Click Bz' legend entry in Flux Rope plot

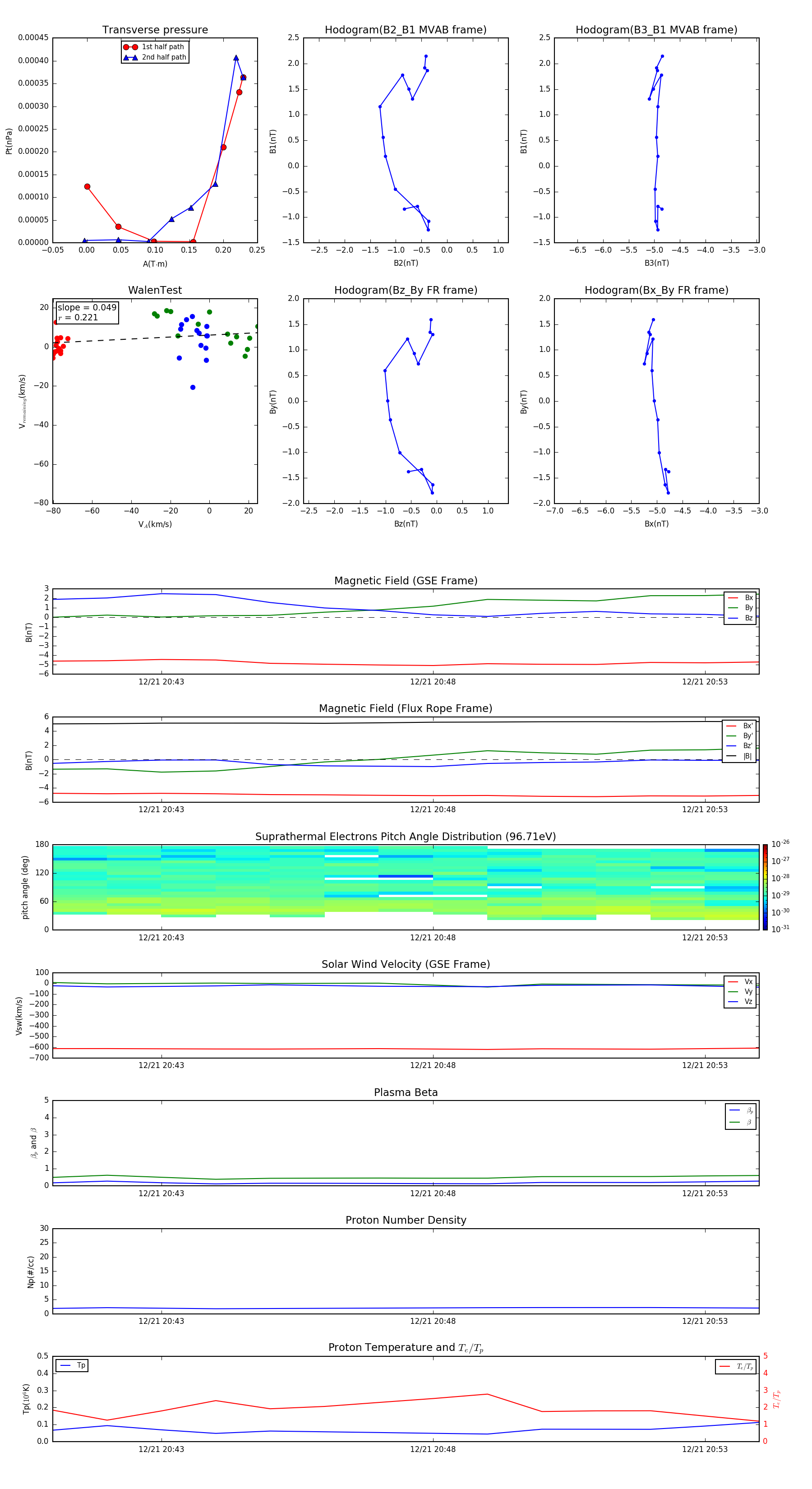739,746
